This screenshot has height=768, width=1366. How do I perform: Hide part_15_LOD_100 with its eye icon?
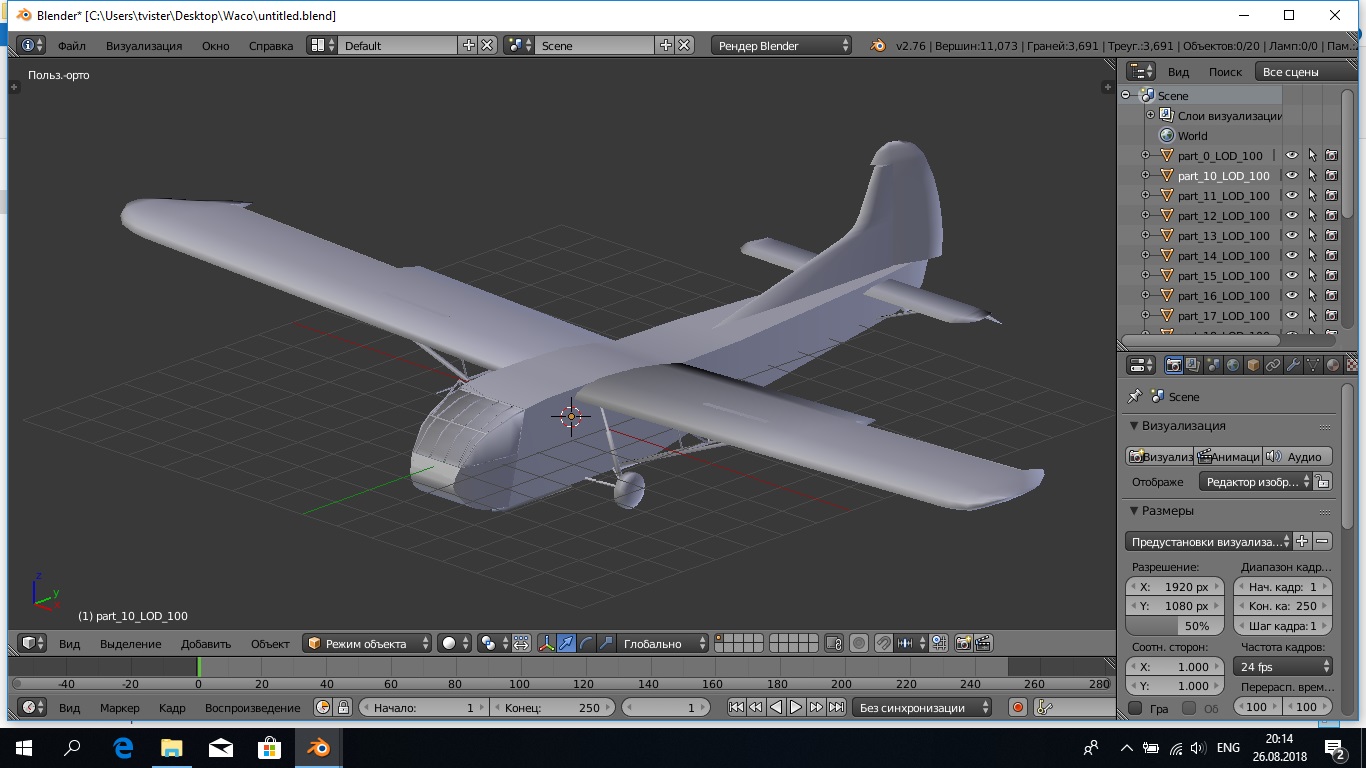click(1292, 275)
